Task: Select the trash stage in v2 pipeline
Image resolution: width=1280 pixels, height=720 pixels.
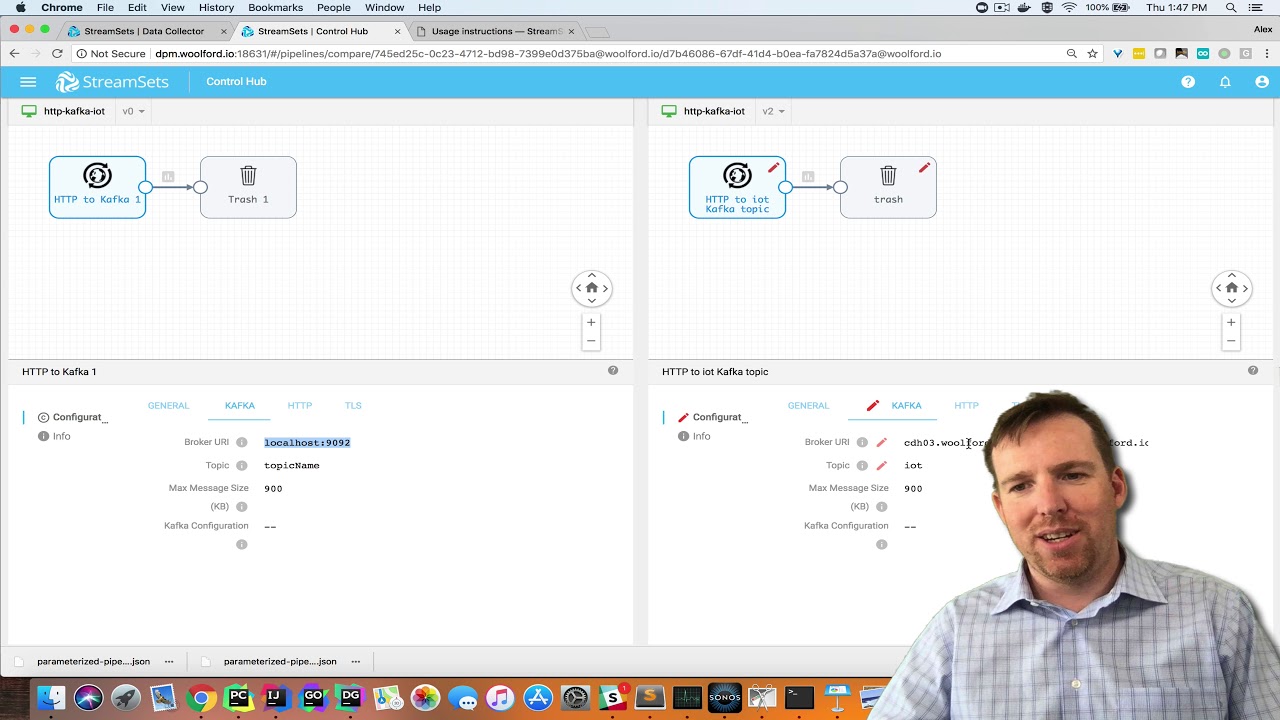Action: click(888, 187)
